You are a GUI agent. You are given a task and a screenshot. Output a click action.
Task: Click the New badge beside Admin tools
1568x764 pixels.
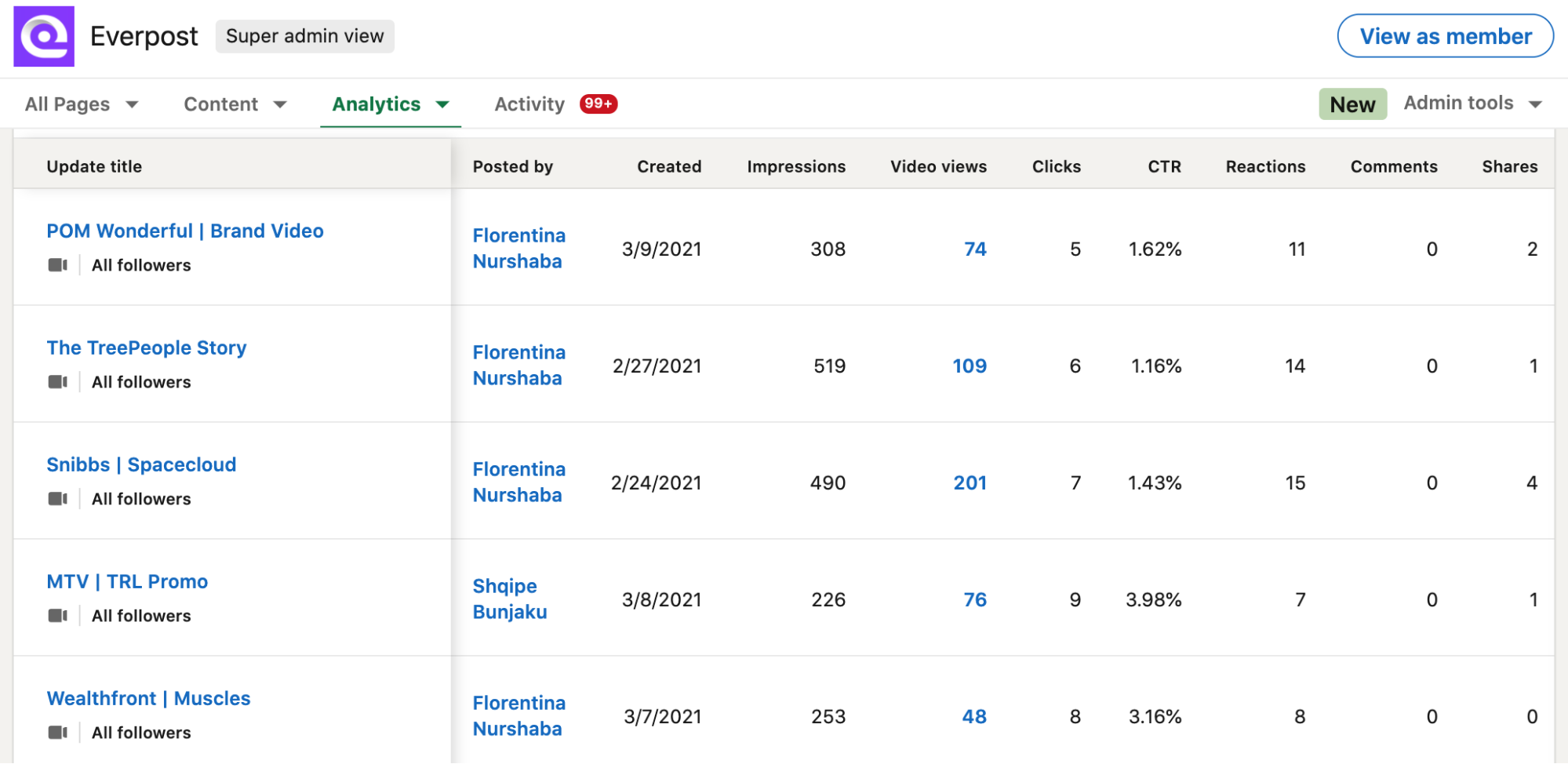pos(1353,104)
